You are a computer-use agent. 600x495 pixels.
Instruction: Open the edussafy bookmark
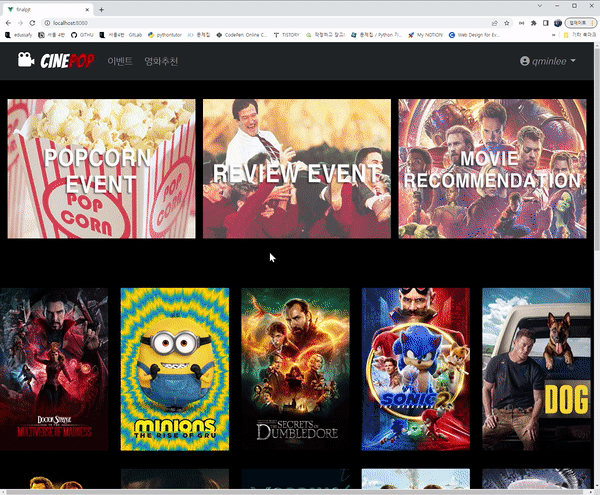tap(19, 35)
